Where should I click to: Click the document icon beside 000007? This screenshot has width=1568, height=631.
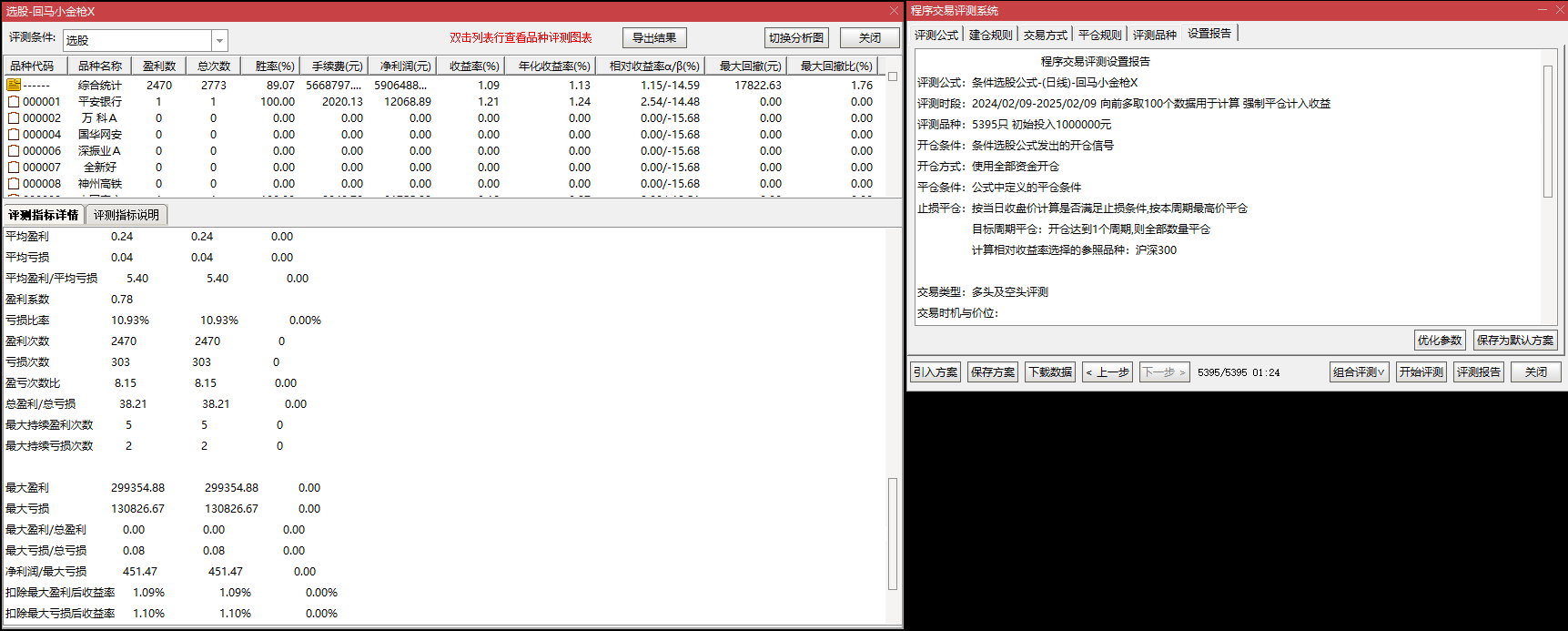(x=14, y=167)
